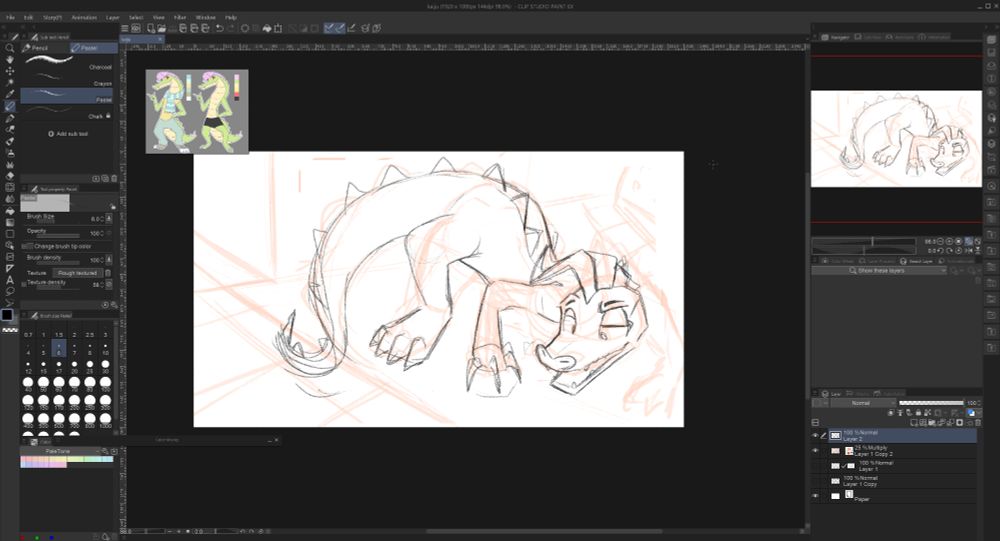Click the Navigator canvas preview thumbnail

(896, 139)
